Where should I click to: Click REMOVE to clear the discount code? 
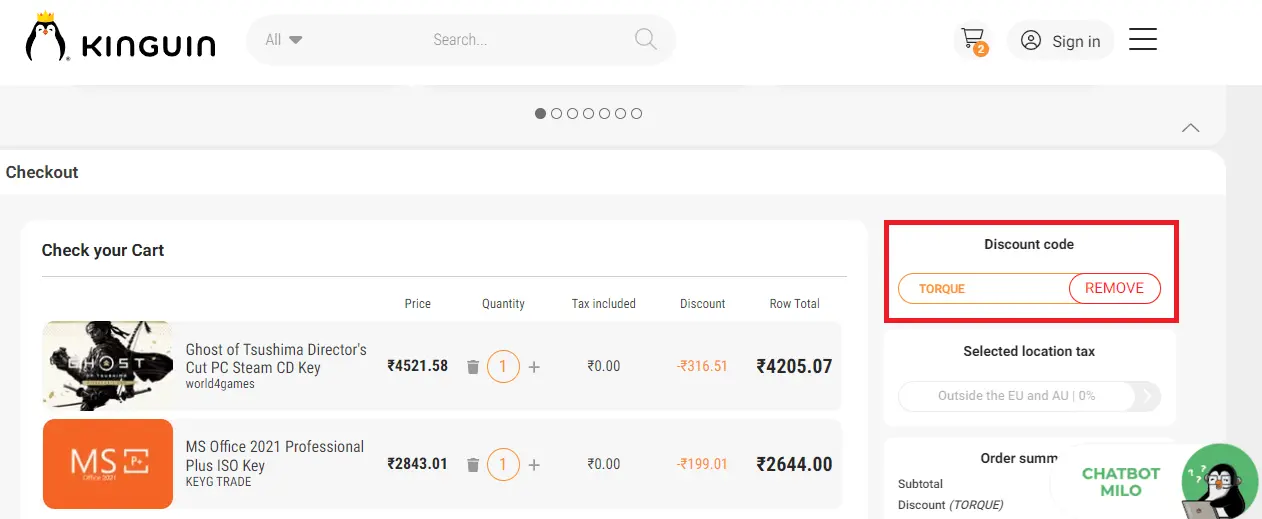point(1114,288)
